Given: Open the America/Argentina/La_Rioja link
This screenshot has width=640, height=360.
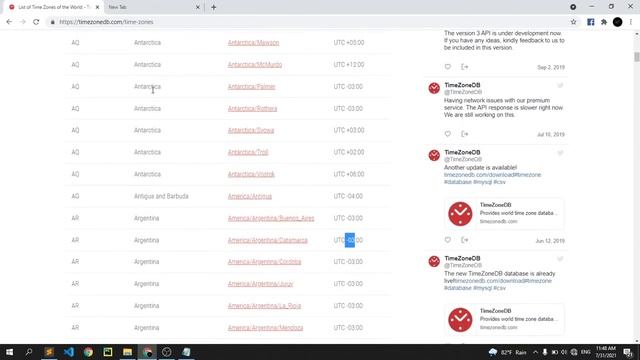Looking at the screenshot, I should coord(264,306).
